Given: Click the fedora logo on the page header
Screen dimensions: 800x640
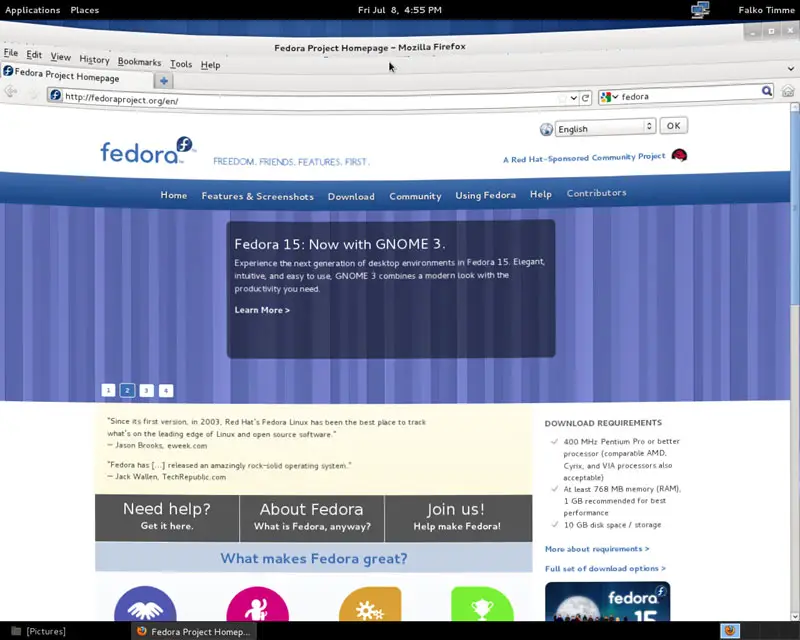Looking at the screenshot, I should [147, 151].
